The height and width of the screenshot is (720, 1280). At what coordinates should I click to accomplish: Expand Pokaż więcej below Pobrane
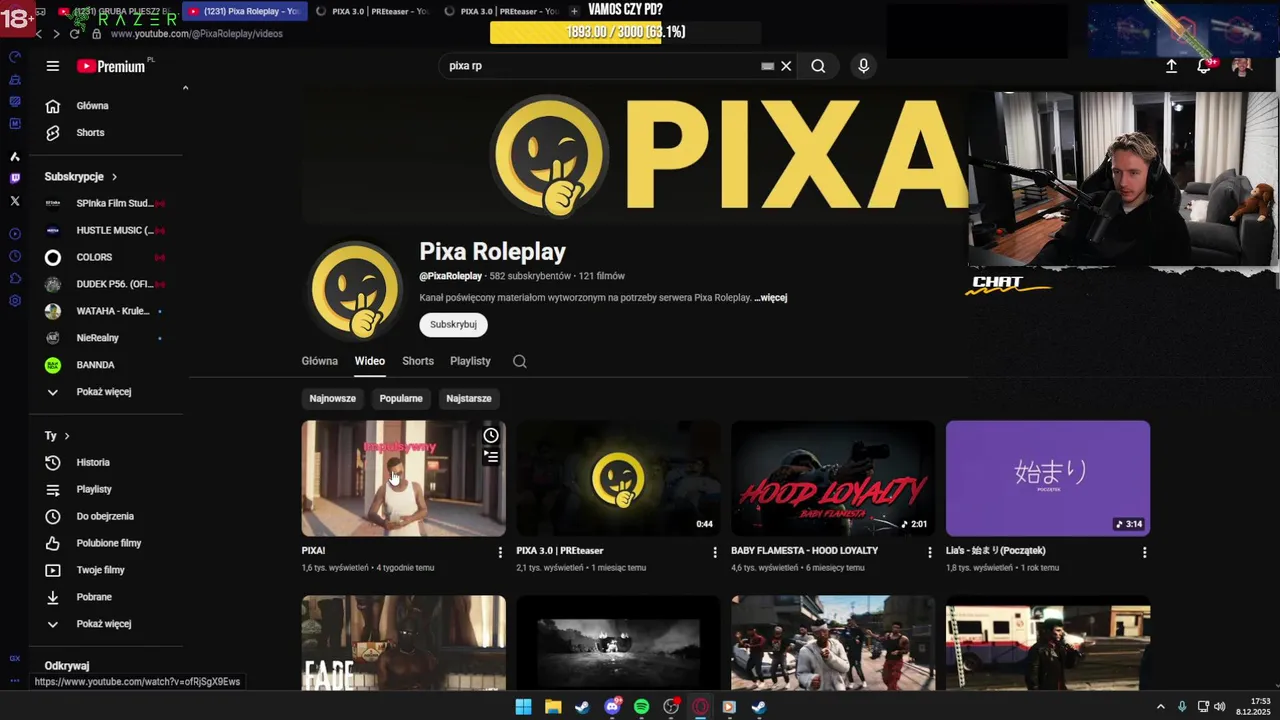tap(104, 624)
